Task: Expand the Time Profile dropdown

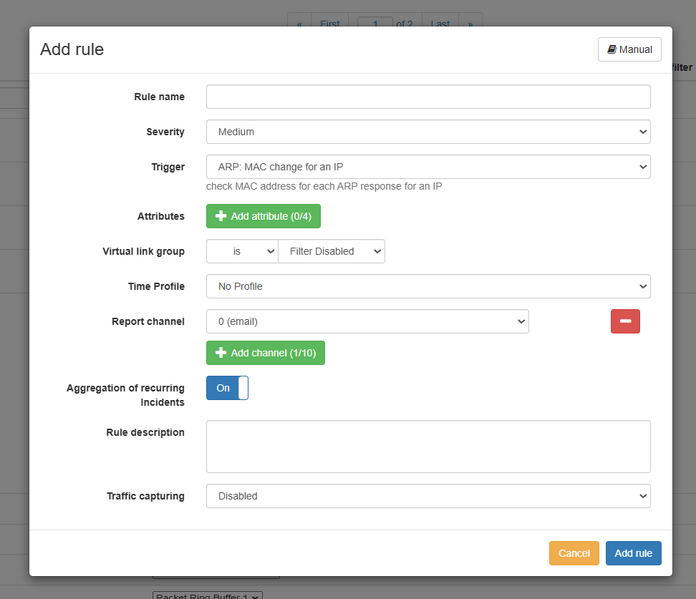Action: 428,286
